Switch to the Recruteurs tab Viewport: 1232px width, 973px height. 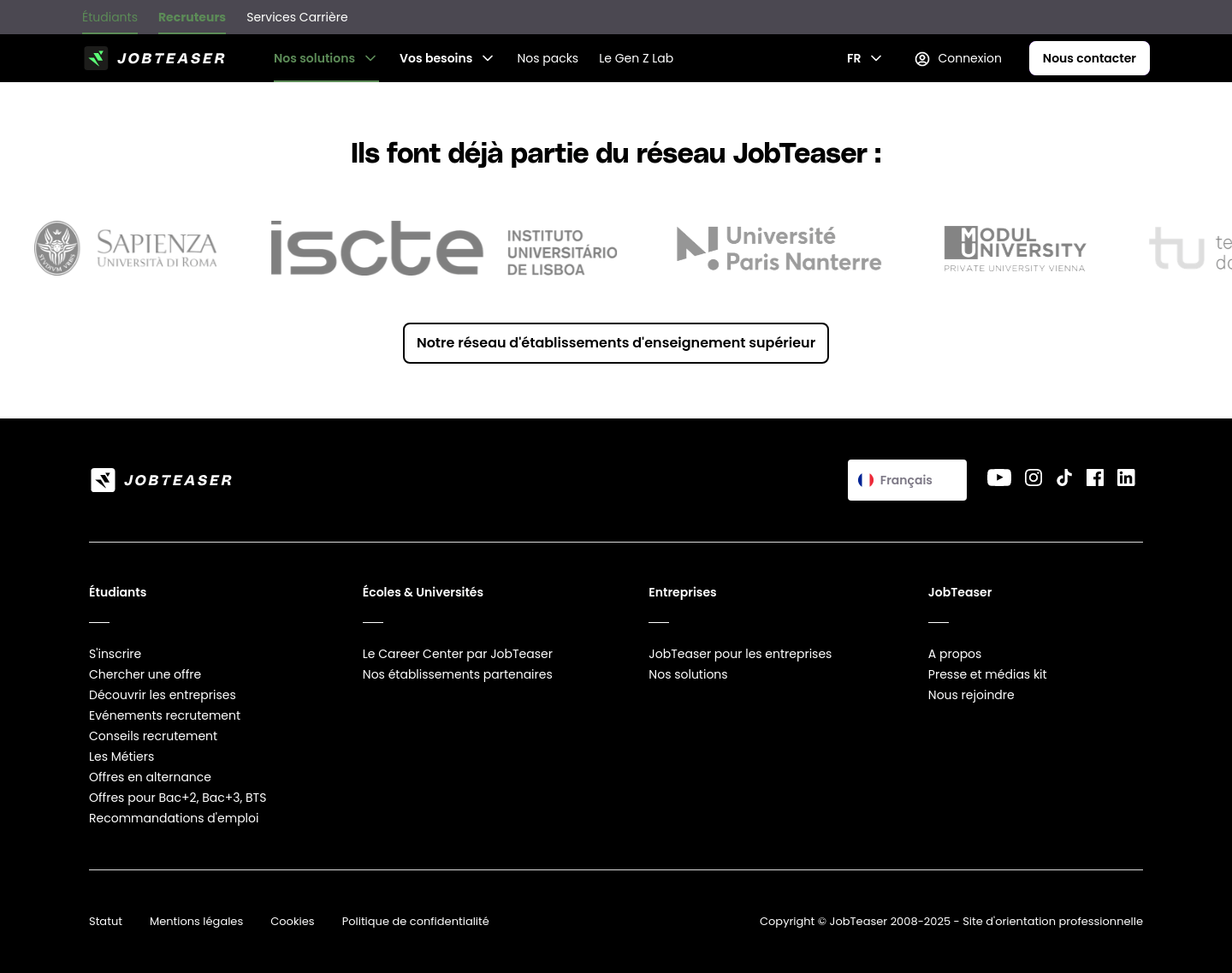click(192, 17)
